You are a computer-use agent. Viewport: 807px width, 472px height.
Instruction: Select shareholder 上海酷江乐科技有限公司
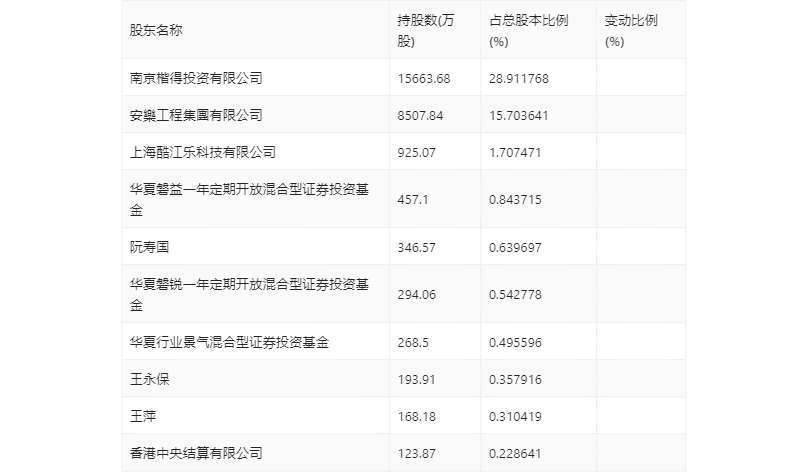tap(203, 152)
